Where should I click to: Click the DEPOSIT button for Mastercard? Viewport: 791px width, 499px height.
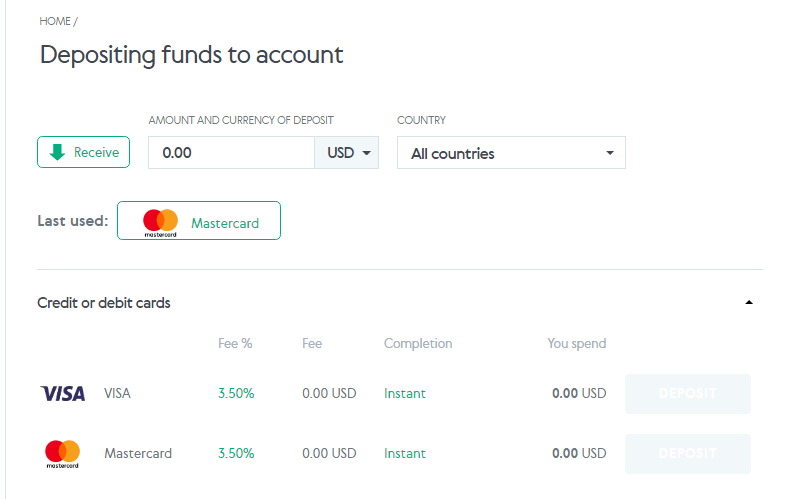click(688, 454)
